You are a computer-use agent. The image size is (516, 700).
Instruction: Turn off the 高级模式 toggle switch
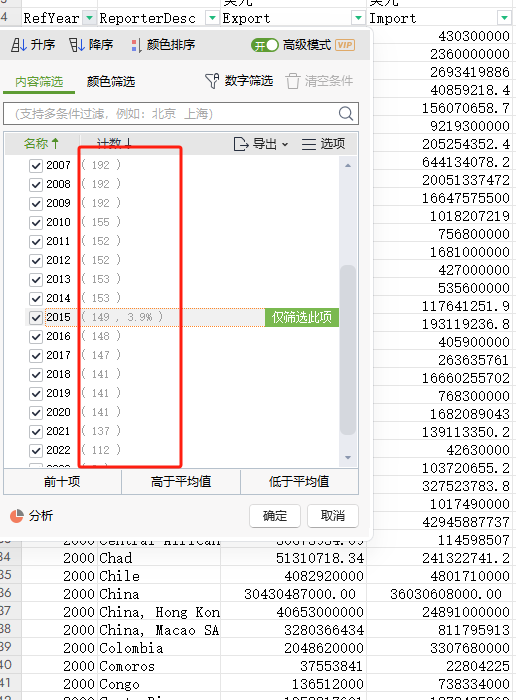point(264,45)
